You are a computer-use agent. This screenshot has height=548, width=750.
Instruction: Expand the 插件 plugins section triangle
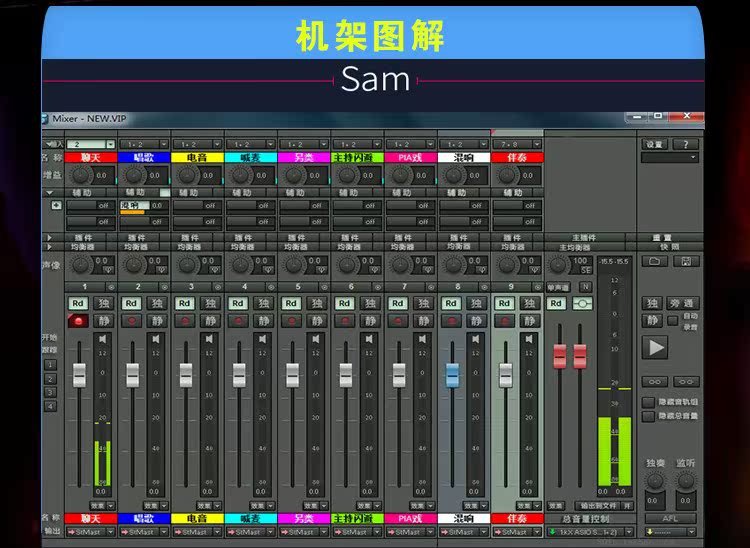(x=49, y=238)
